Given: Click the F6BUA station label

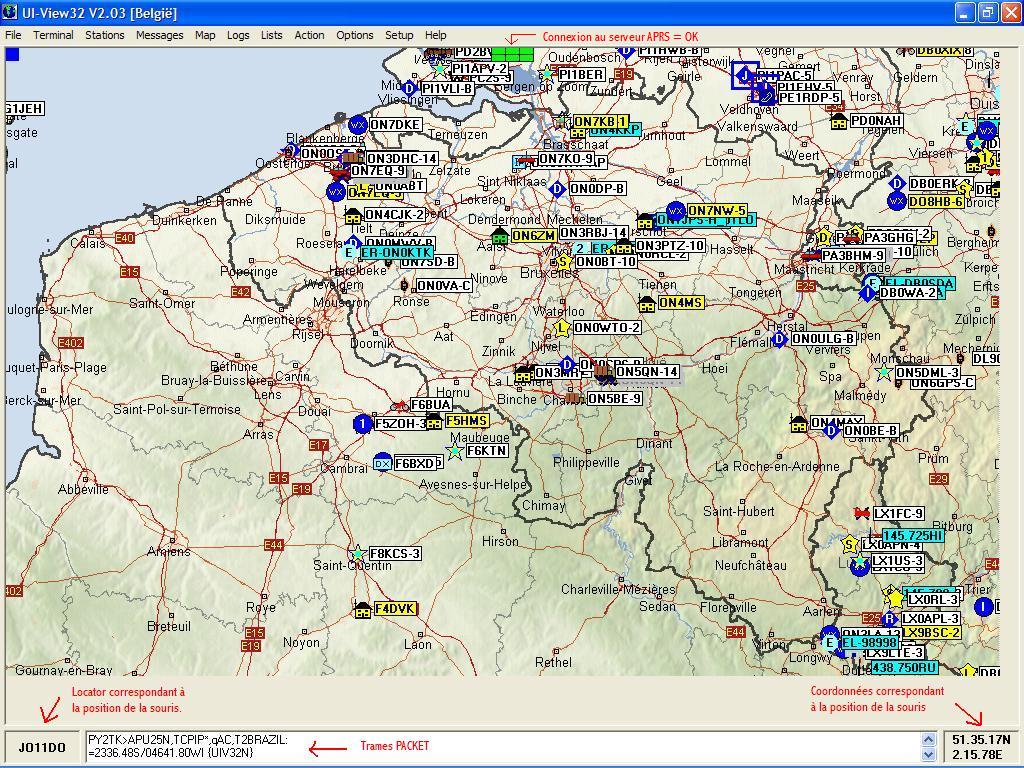Looking at the screenshot, I should pyautogui.click(x=430, y=405).
